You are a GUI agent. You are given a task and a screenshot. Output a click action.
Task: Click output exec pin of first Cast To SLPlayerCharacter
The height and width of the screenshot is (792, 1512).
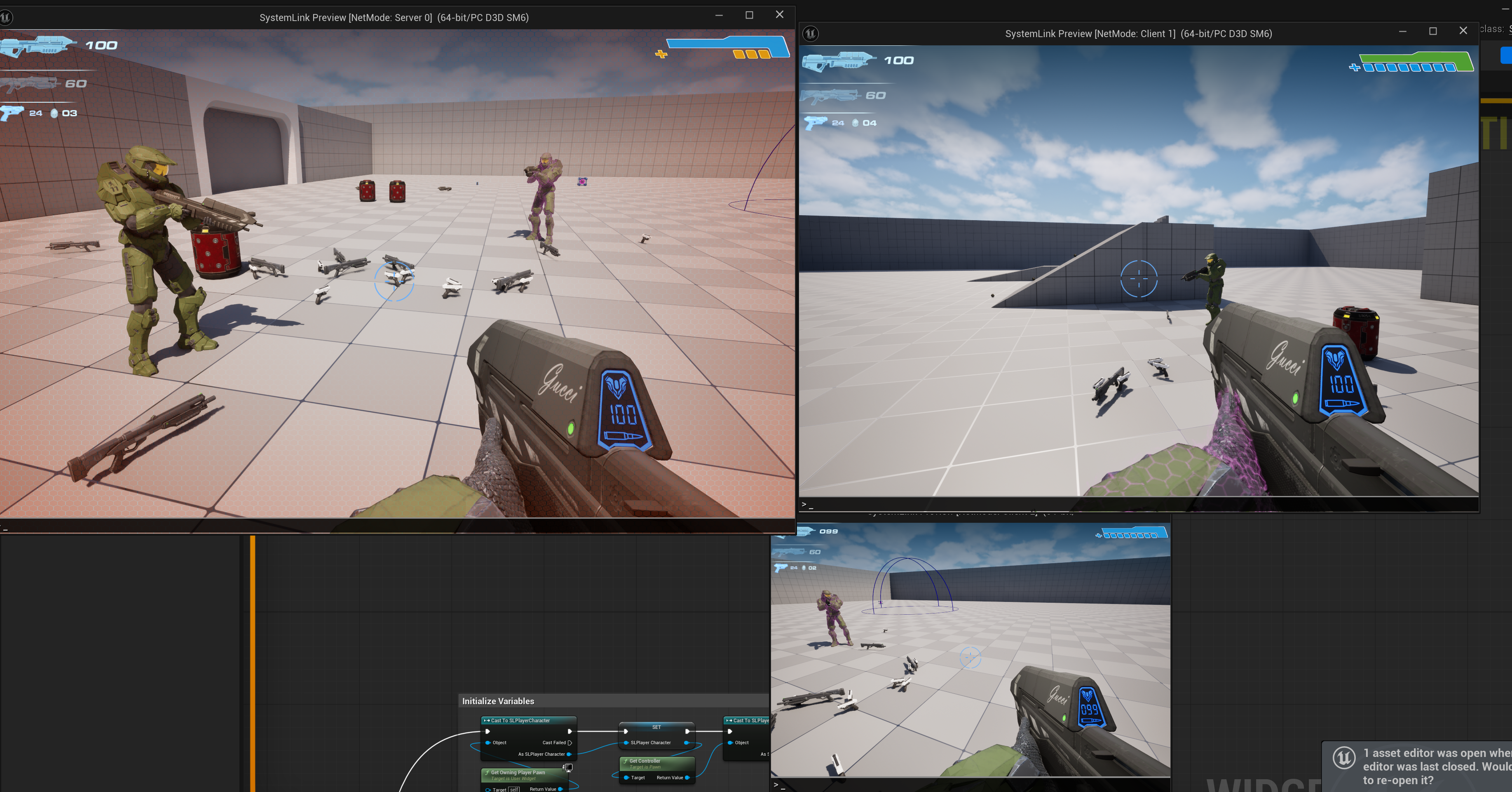(570, 731)
